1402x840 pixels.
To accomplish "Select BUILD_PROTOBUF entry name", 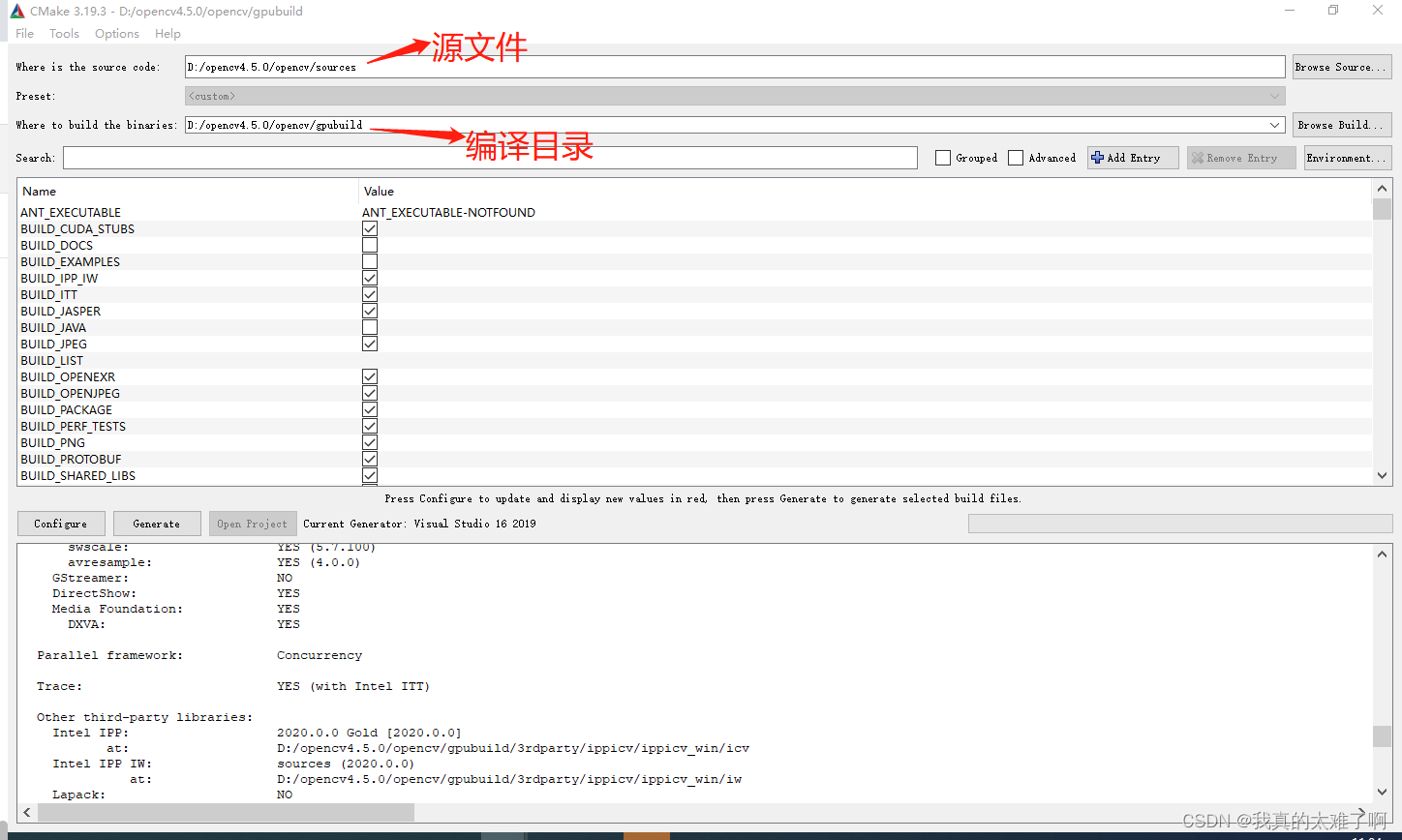I will tap(71, 460).
